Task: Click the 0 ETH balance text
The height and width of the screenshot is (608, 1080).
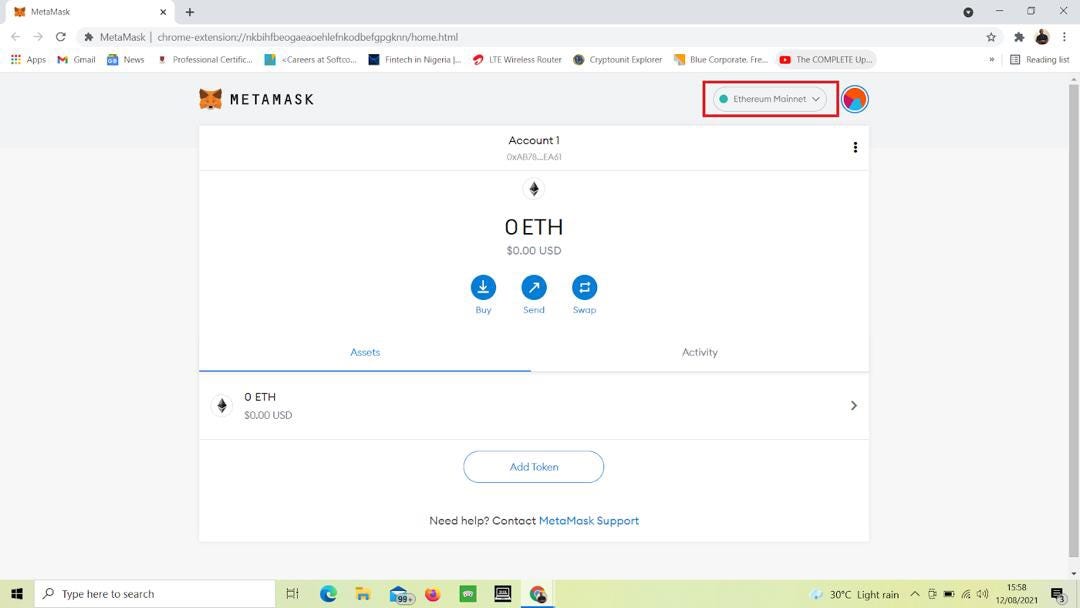Action: coord(534,227)
